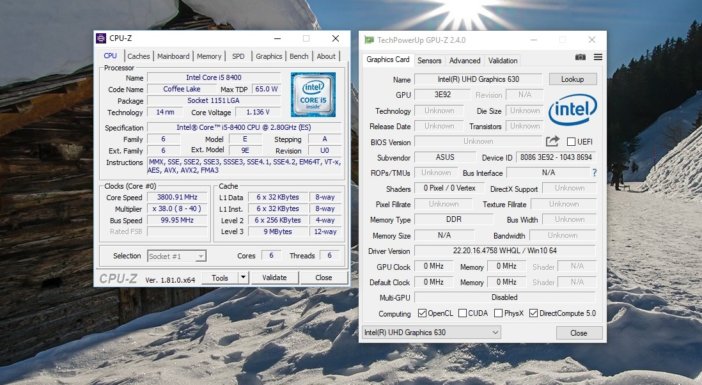Click the Validate button in CPU-Z

tap(274, 278)
